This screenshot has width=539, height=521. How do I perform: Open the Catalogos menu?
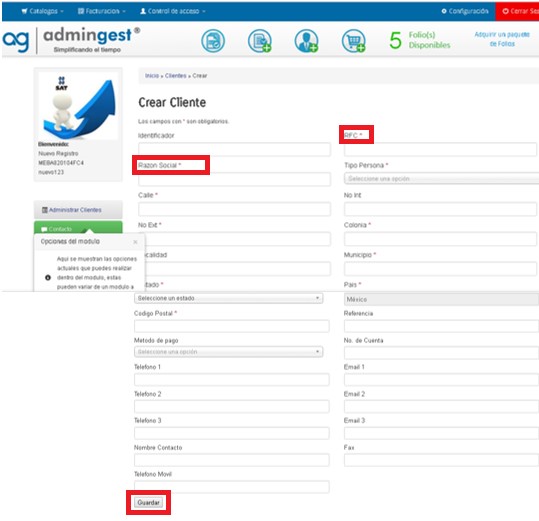tap(43, 11)
